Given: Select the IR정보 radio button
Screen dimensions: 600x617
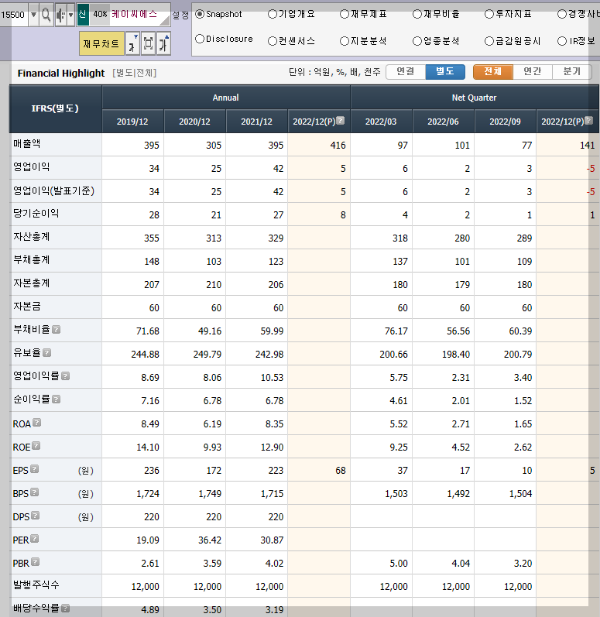Looking at the screenshot, I should point(562,41).
